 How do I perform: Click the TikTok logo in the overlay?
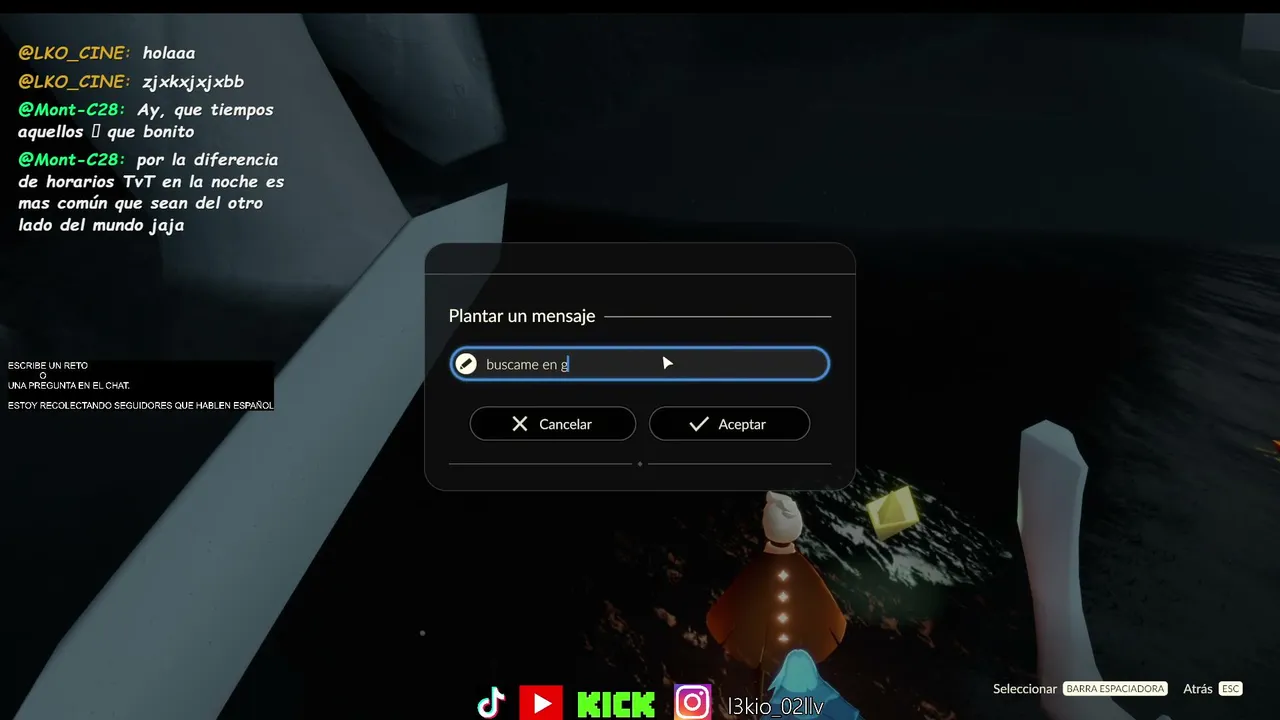(491, 703)
